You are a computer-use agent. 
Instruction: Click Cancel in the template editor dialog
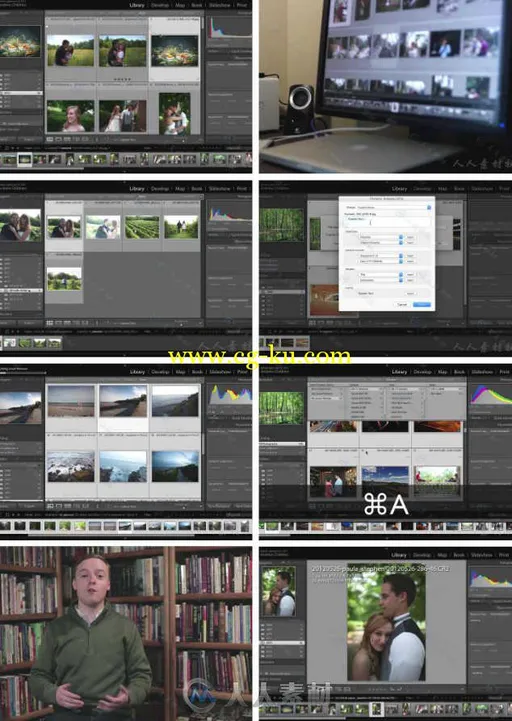[x=402, y=304]
